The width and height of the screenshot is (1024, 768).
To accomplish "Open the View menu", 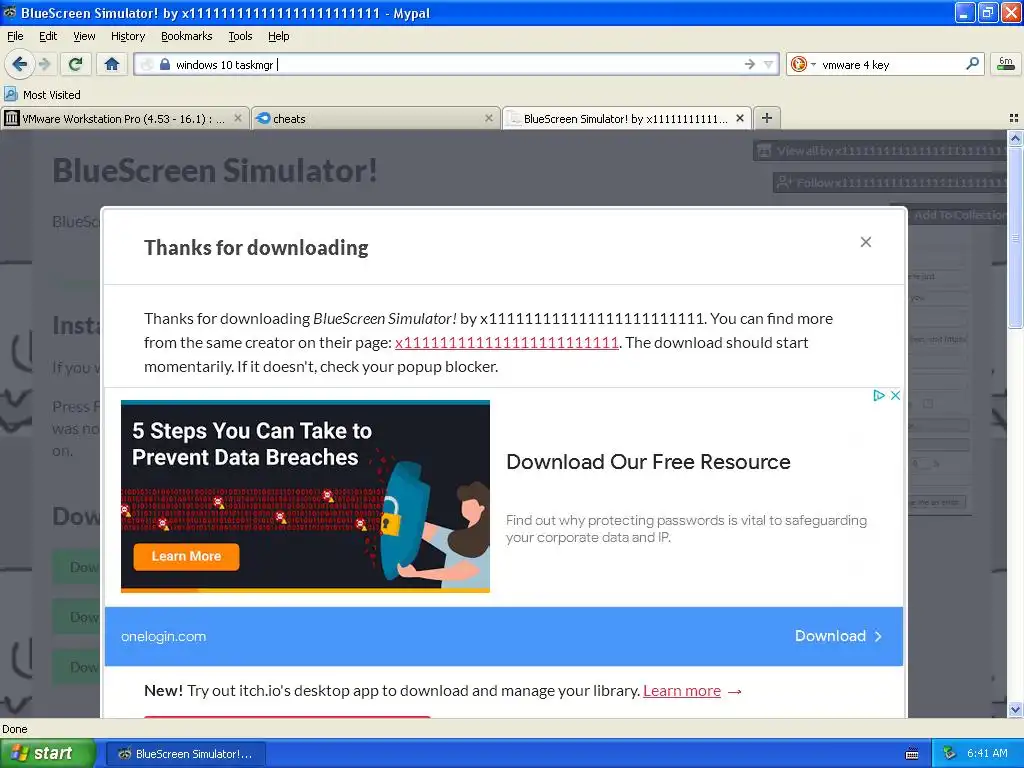I will pos(84,36).
